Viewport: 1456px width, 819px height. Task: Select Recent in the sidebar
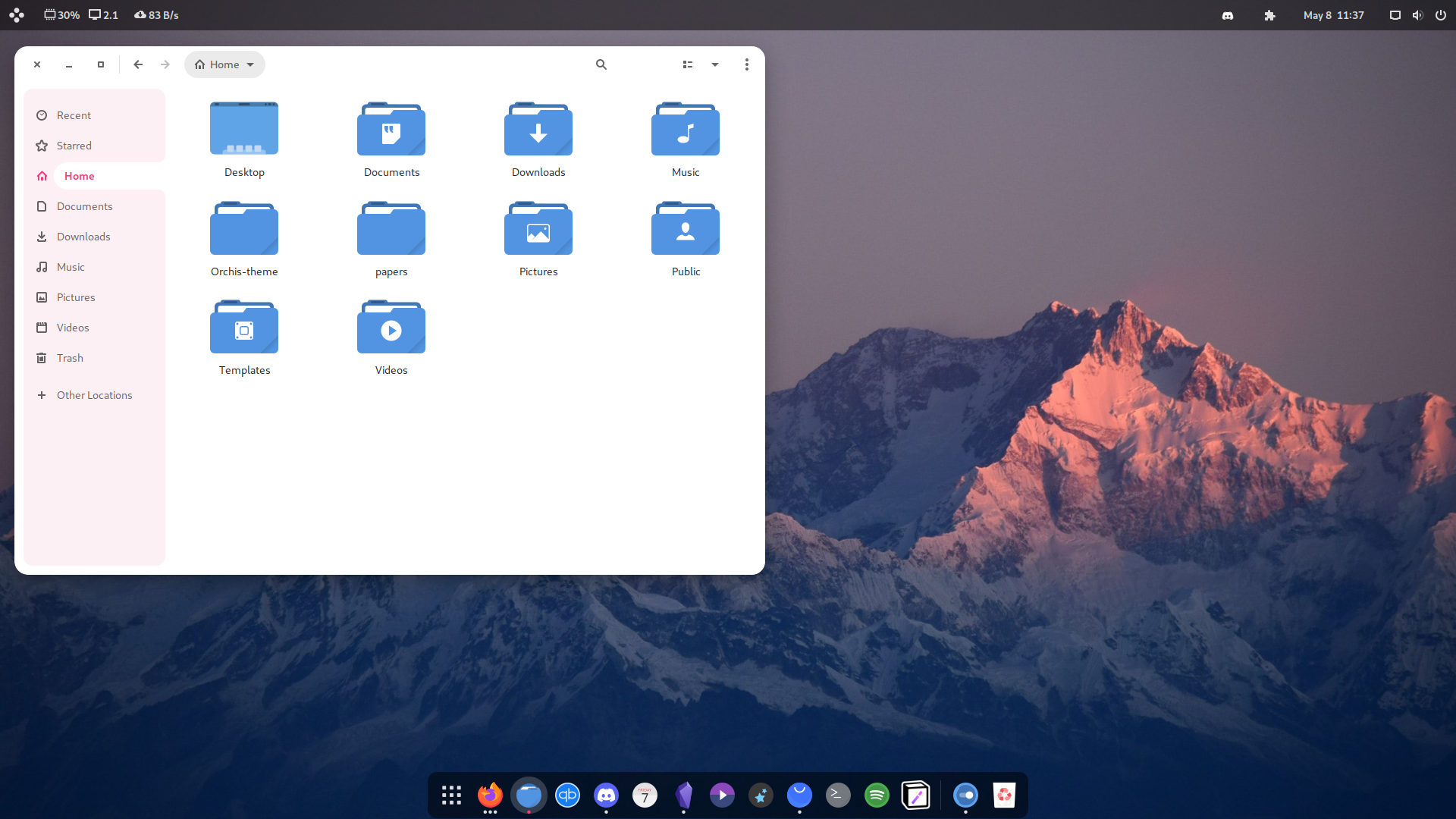tap(74, 115)
